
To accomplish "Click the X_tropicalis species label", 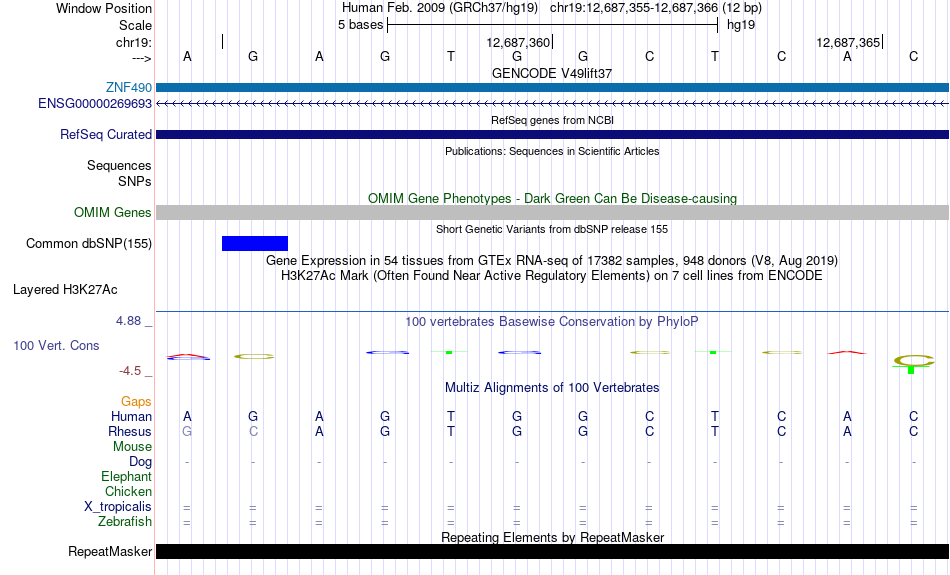I will click(118, 507).
